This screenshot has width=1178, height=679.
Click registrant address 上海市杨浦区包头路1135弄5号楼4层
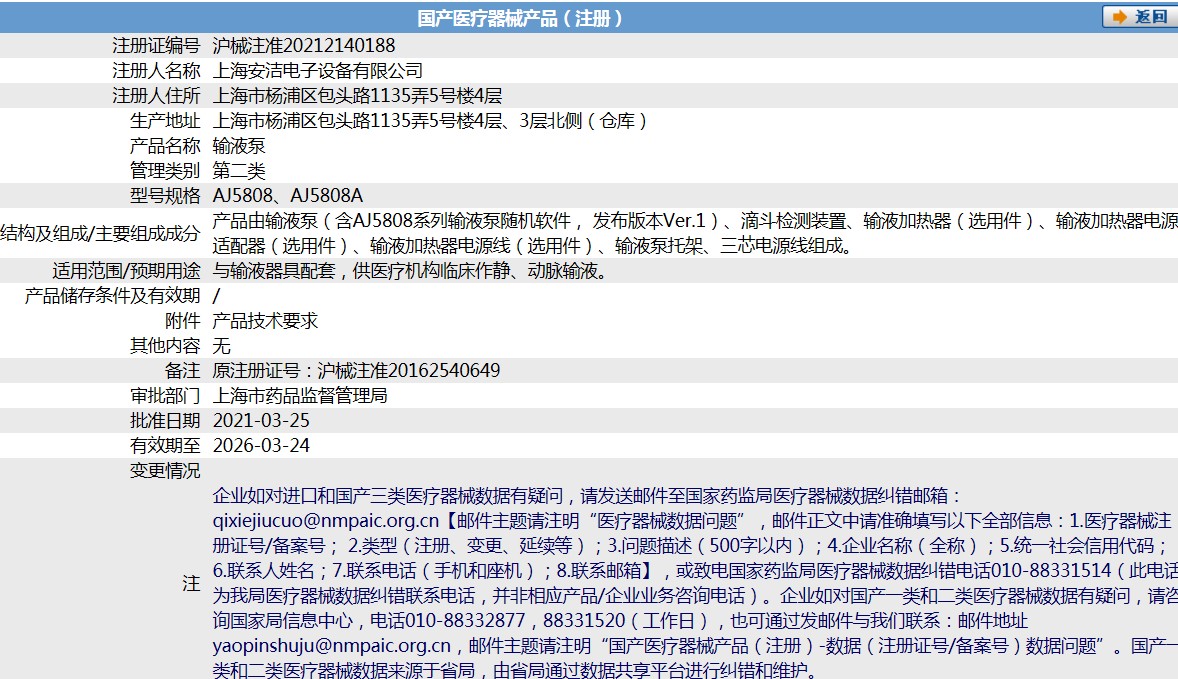tap(357, 95)
